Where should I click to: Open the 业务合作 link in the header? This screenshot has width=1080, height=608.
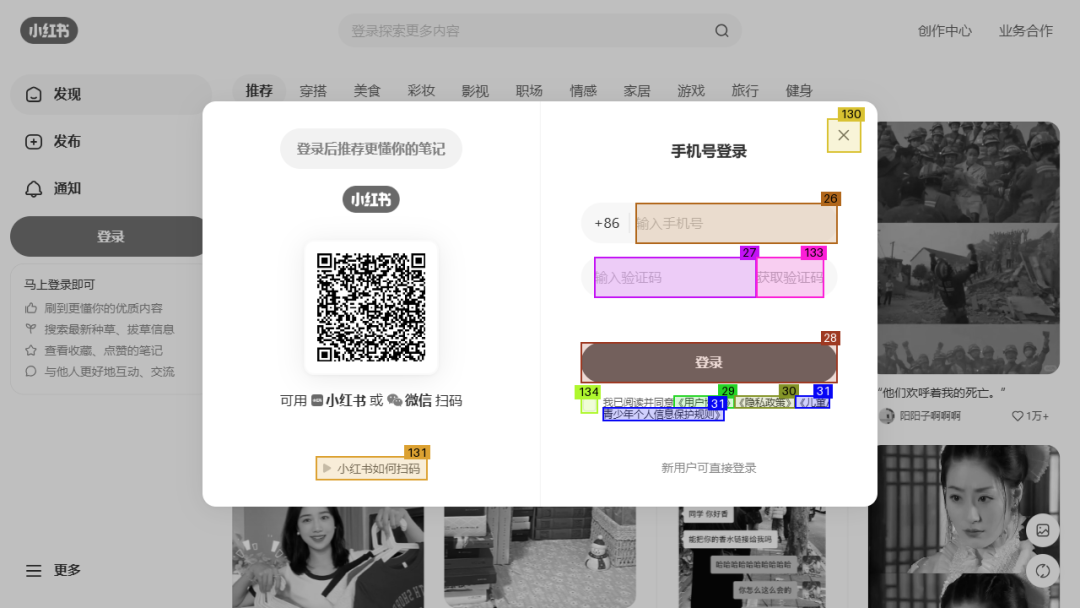point(1026,30)
